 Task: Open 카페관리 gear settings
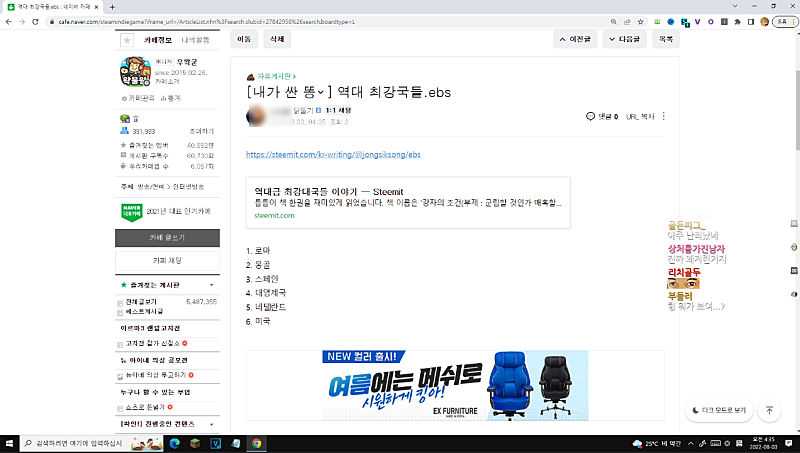pos(138,98)
